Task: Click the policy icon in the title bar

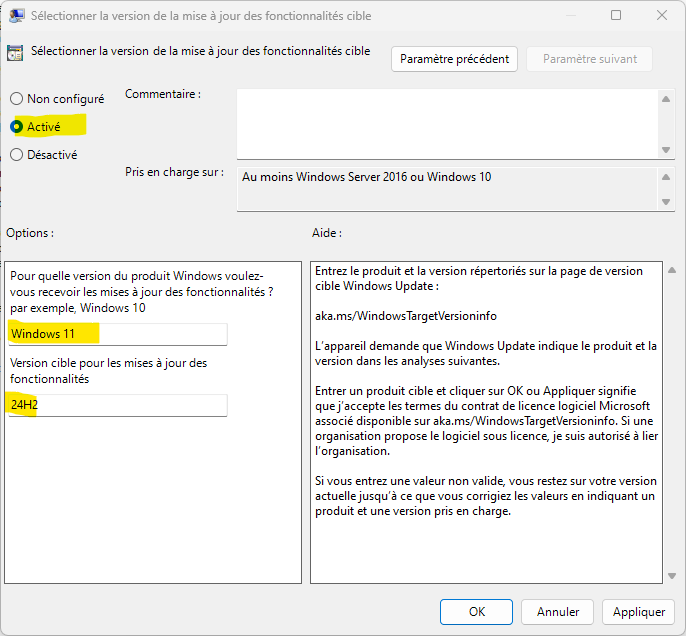Action: (x=17, y=16)
